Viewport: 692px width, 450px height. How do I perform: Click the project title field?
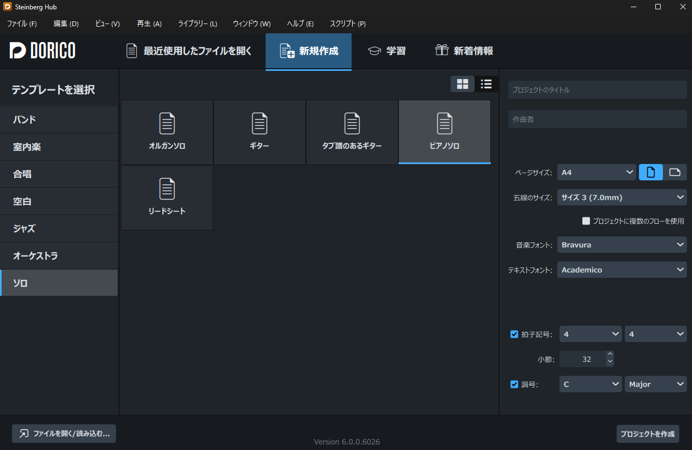point(597,90)
